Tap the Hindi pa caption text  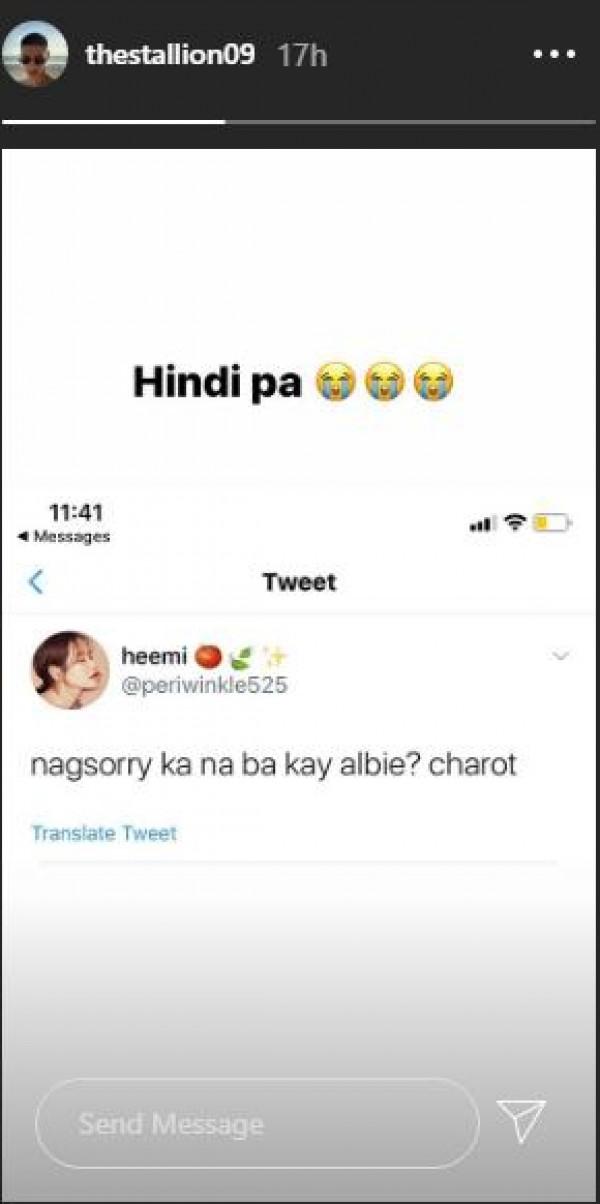point(293,383)
